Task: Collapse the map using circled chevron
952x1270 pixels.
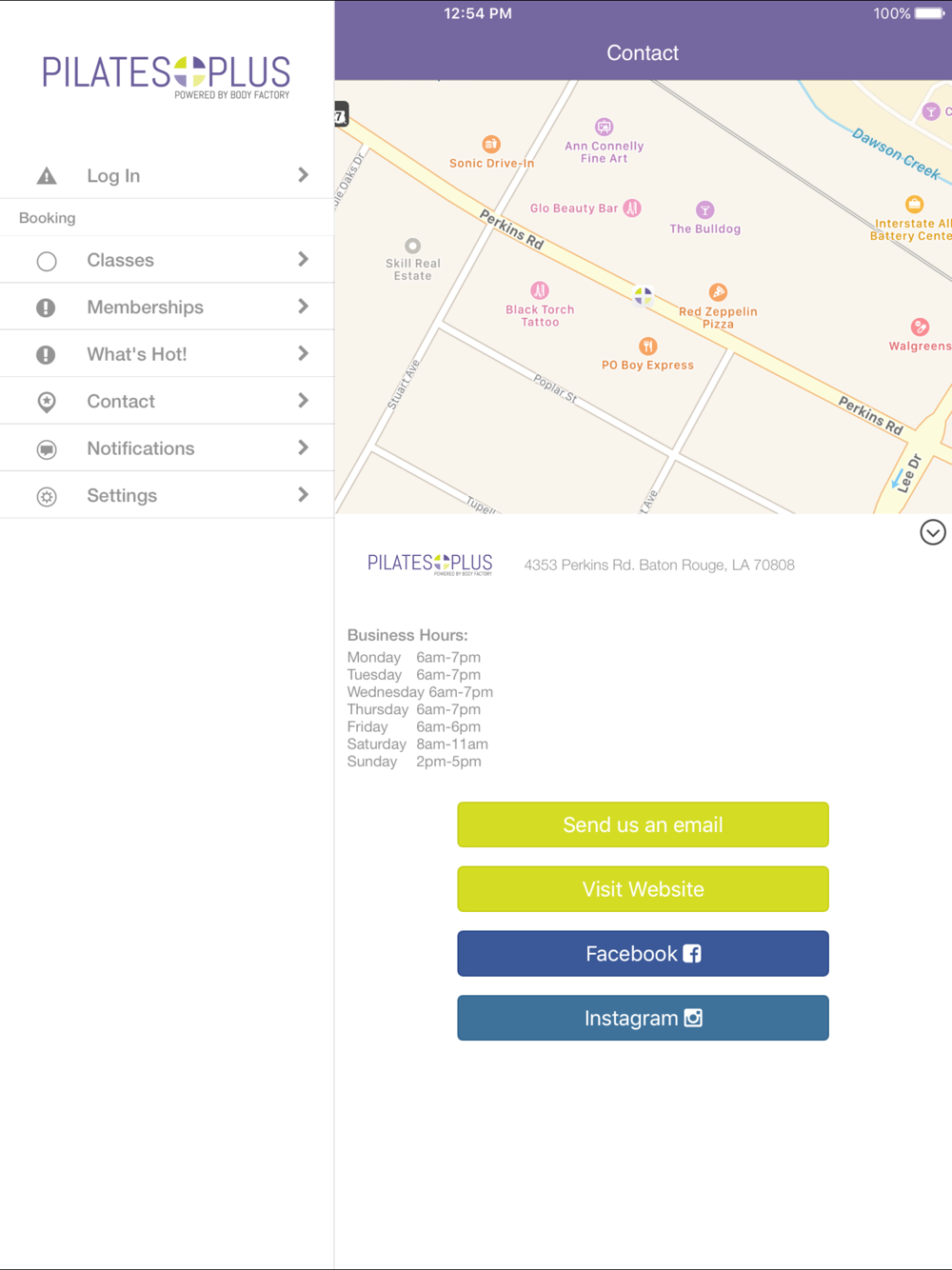Action: tap(933, 532)
